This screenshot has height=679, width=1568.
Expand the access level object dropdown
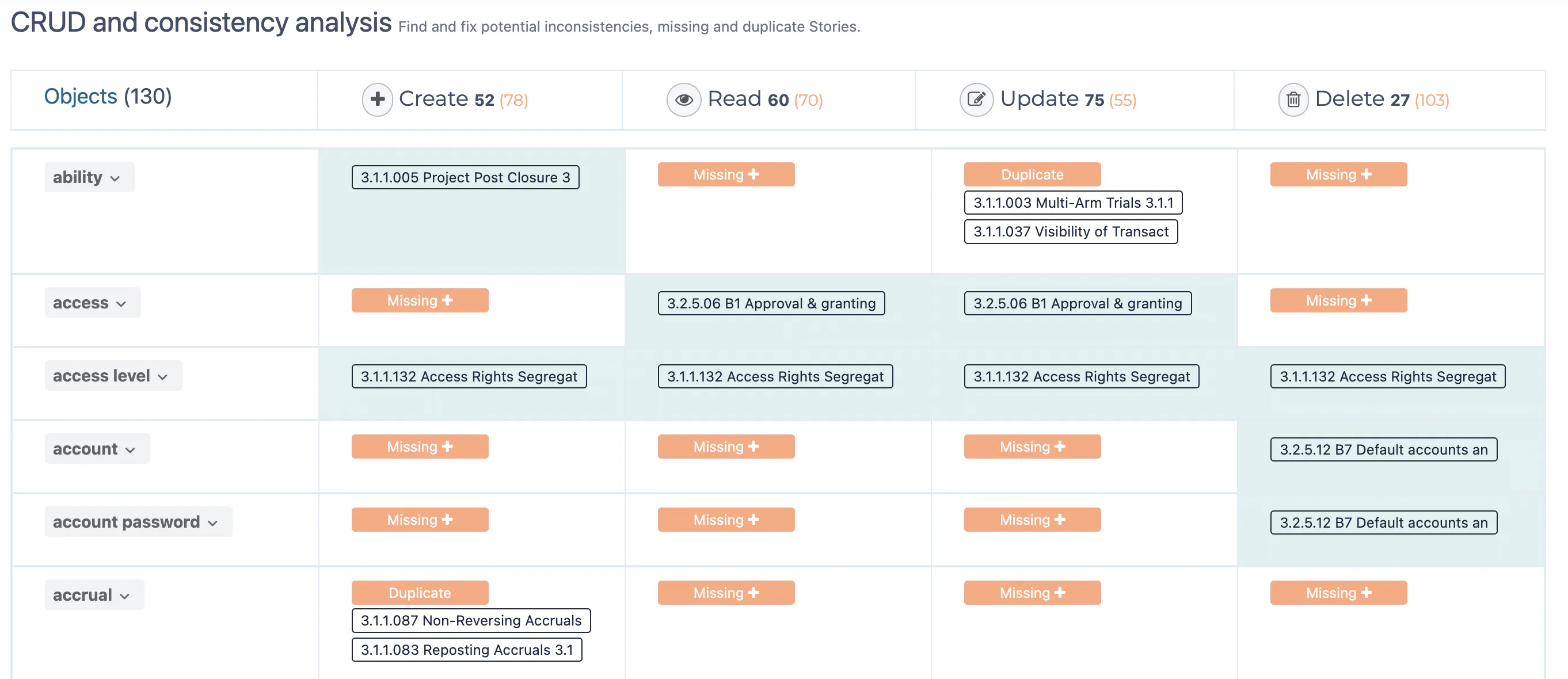(113, 376)
